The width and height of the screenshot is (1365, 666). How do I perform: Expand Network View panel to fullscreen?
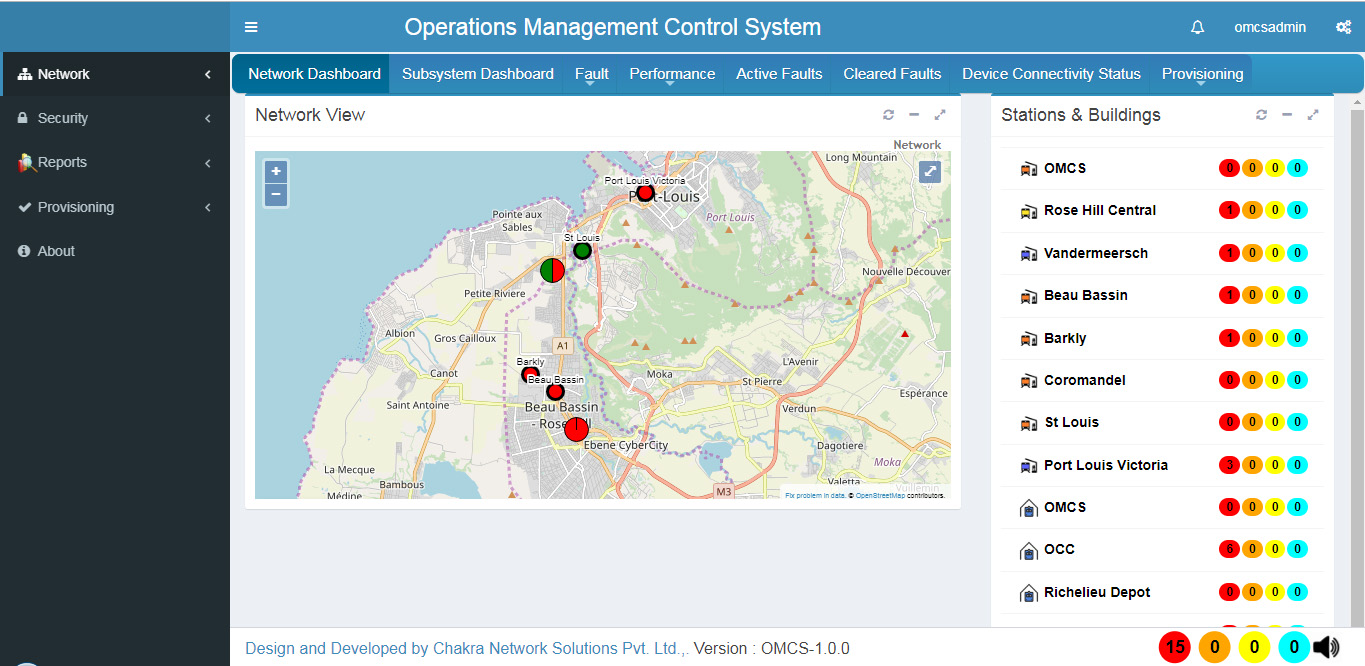[x=940, y=115]
